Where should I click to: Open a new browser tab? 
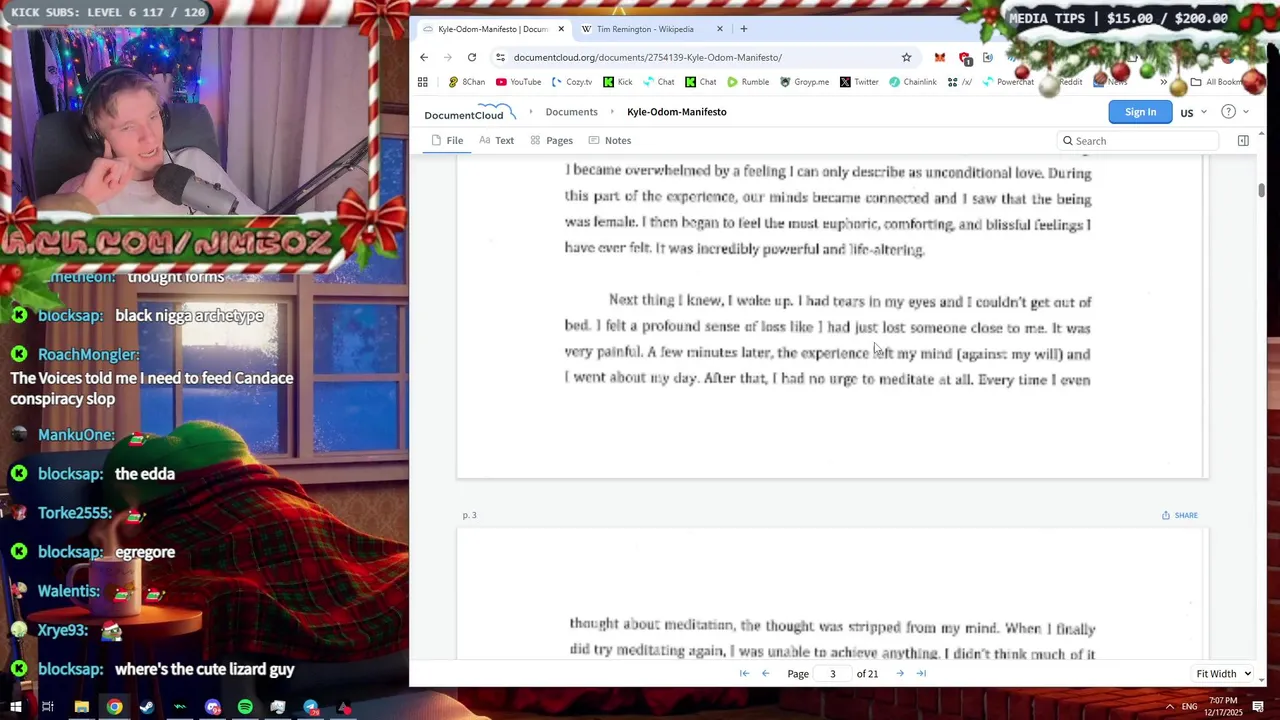coord(743,29)
